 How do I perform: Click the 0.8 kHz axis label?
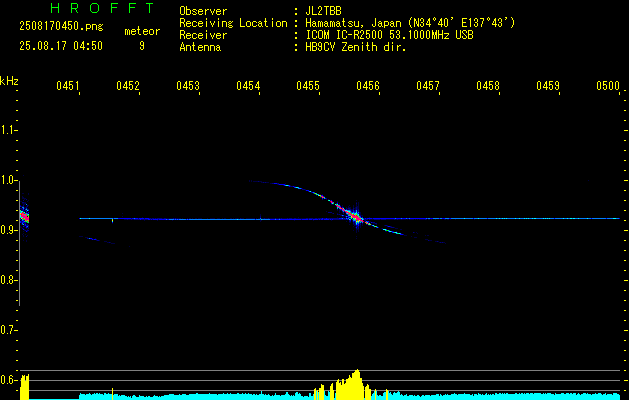coord(8,280)
